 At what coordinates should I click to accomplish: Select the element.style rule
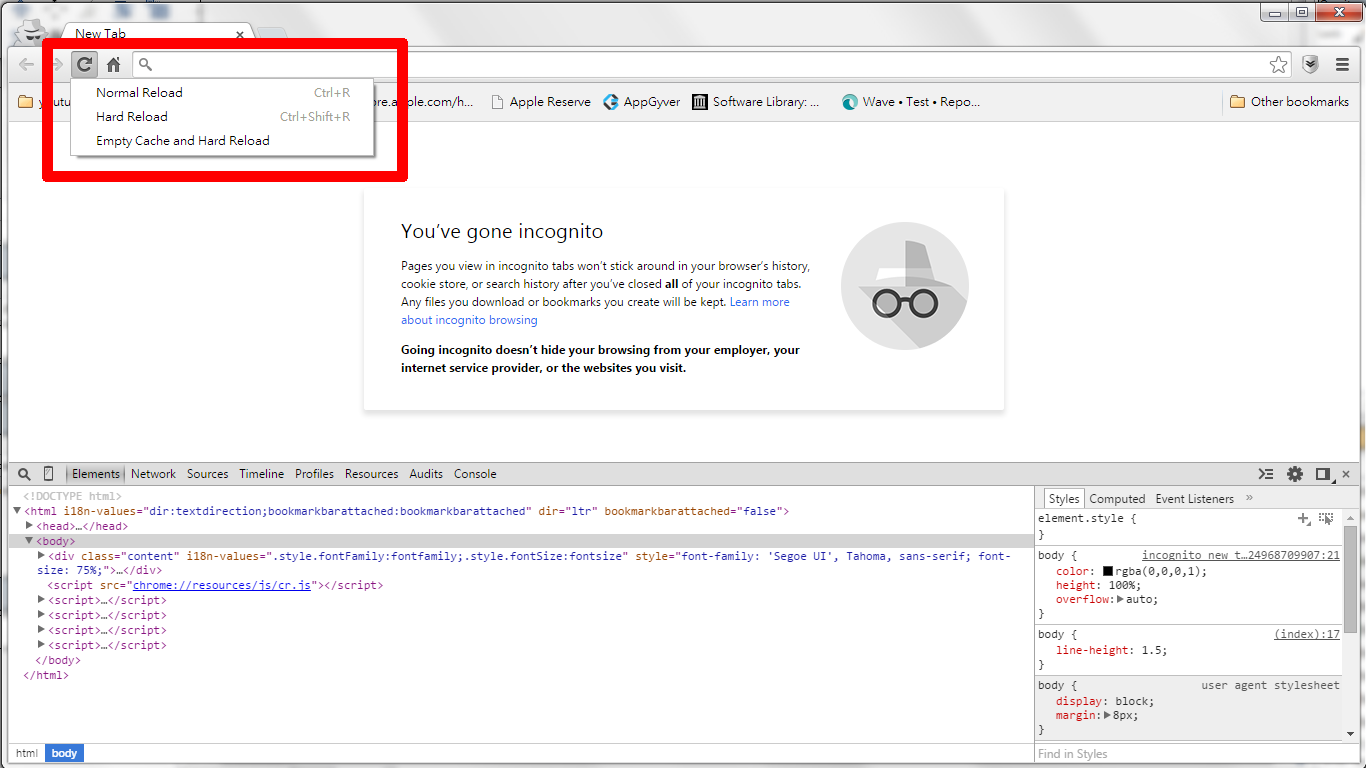coord(1087,519)
